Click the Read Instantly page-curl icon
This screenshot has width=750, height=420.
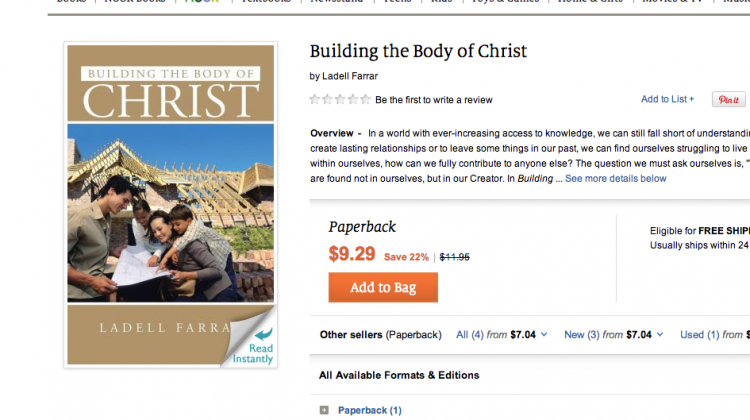click(253, 341)
